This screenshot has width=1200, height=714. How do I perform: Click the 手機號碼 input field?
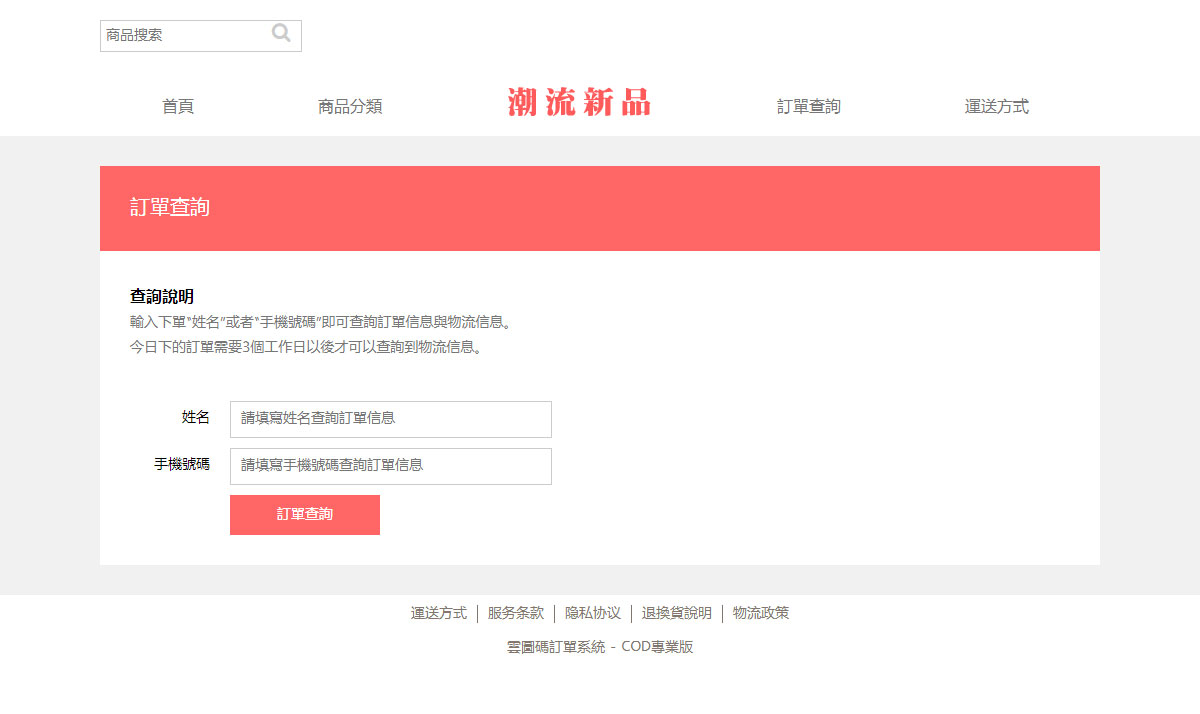391,466
